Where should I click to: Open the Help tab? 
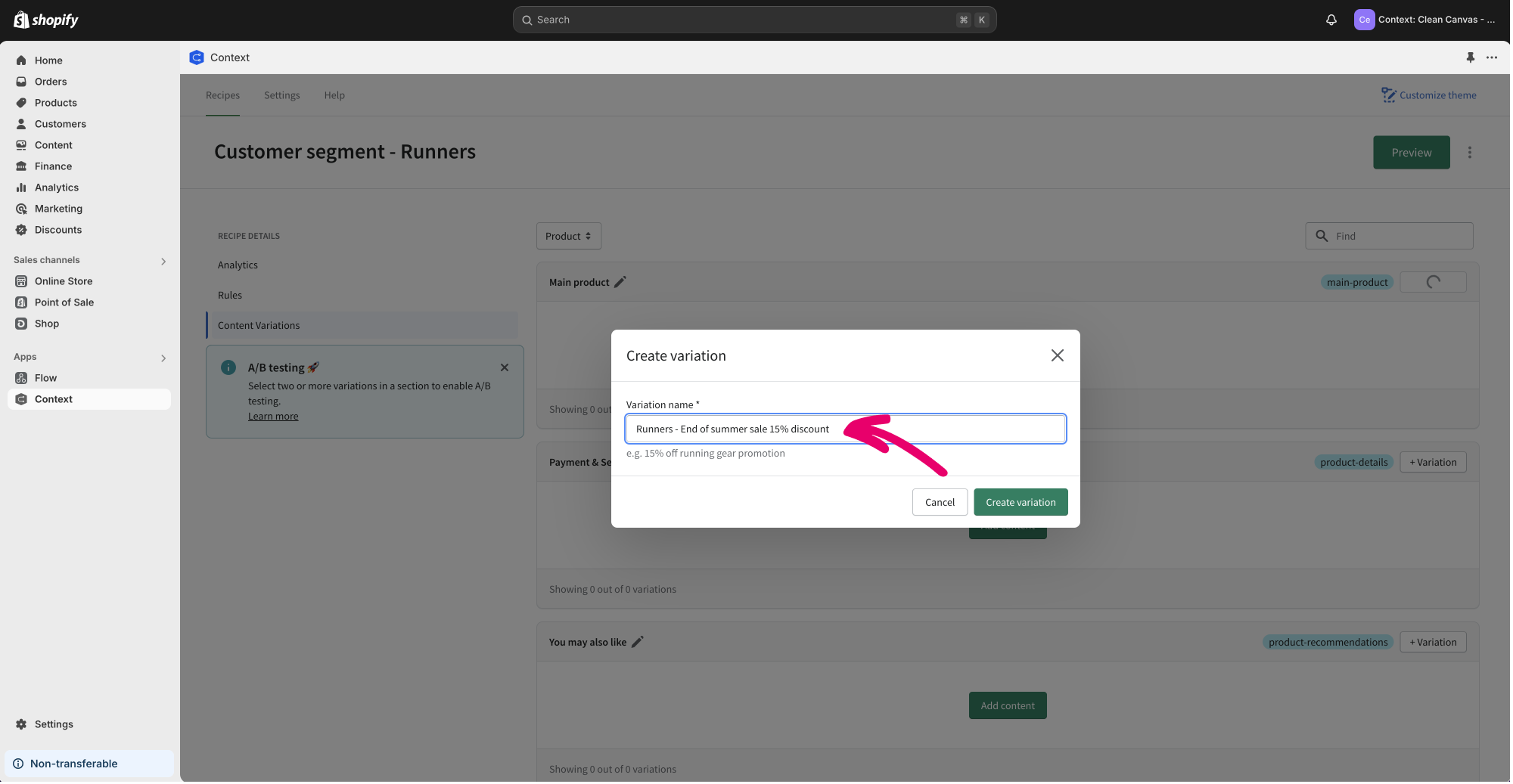334,95
